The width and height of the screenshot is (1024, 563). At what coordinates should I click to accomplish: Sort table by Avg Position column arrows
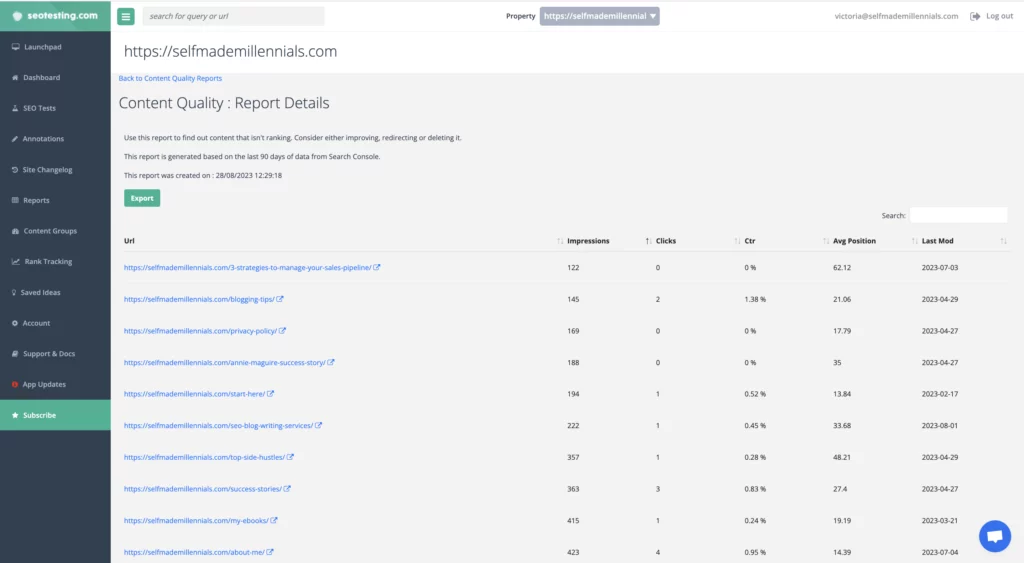pos(914,241)
